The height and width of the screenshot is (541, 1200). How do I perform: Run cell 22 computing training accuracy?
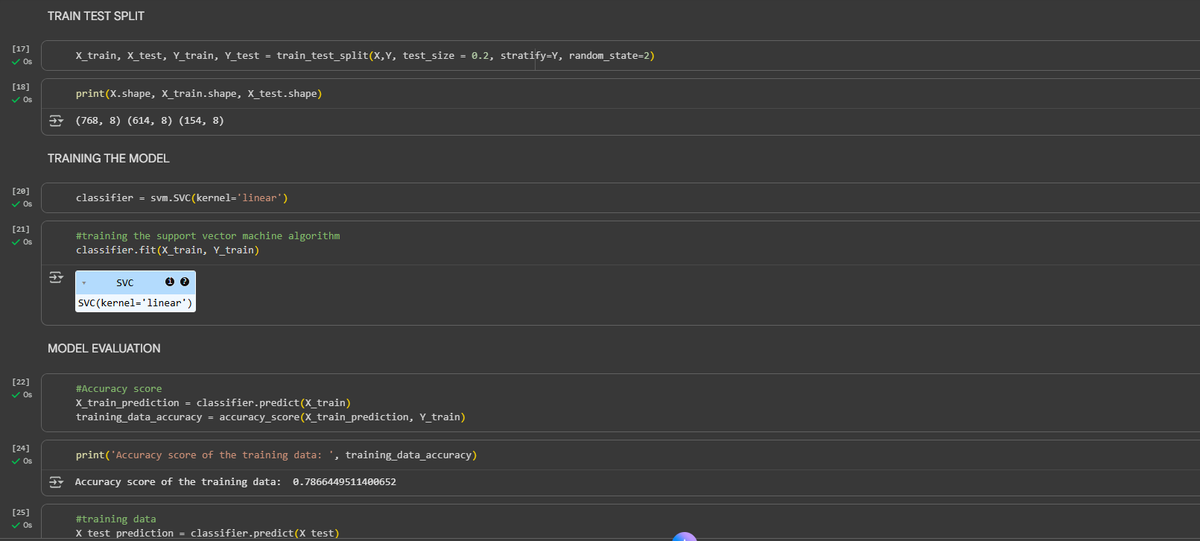tap(21, 382)
